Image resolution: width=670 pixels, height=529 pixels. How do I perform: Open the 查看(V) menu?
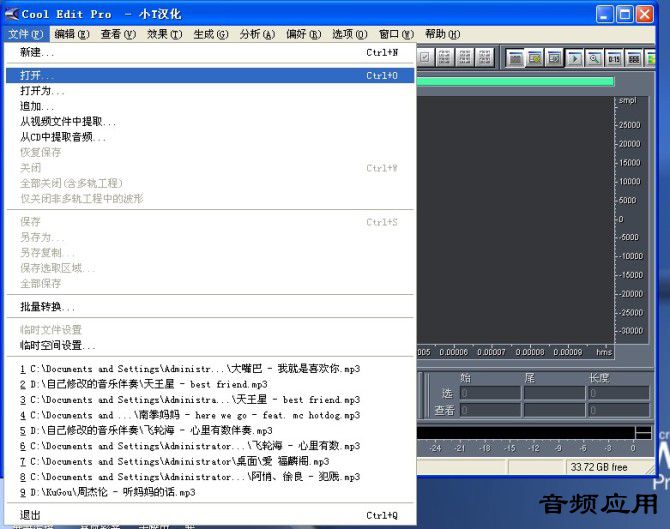point(118,34)
